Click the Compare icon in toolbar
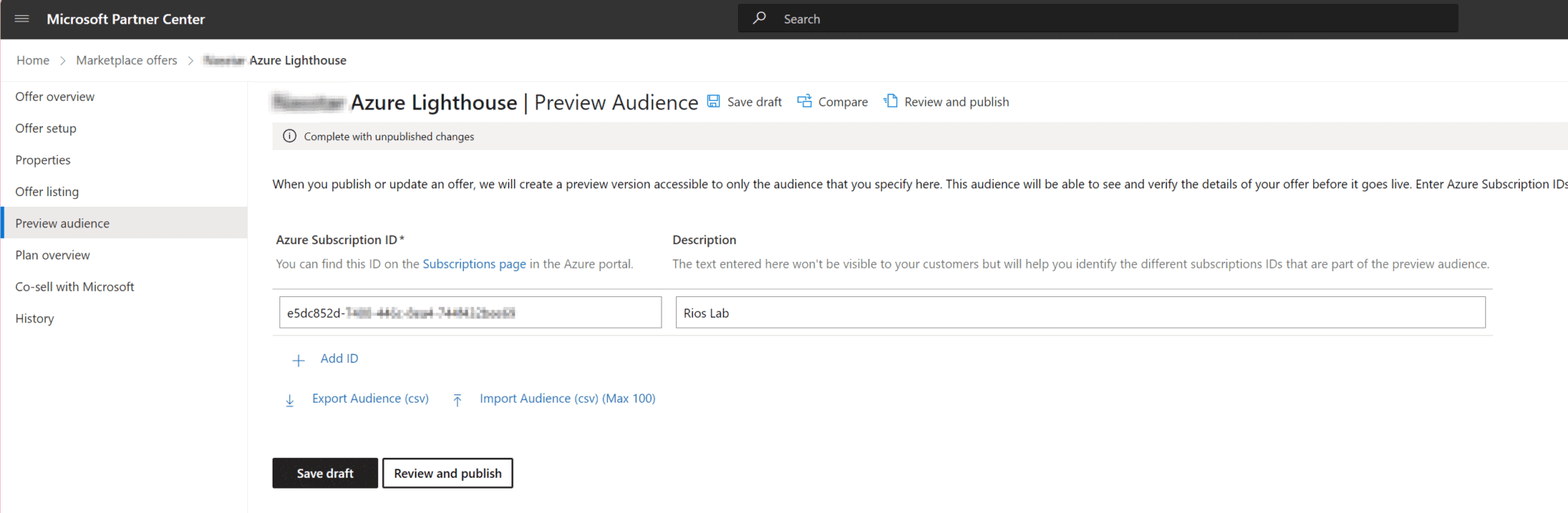Image resolution: width=1568 pixels, height=513 pixels. click(804, 102)
